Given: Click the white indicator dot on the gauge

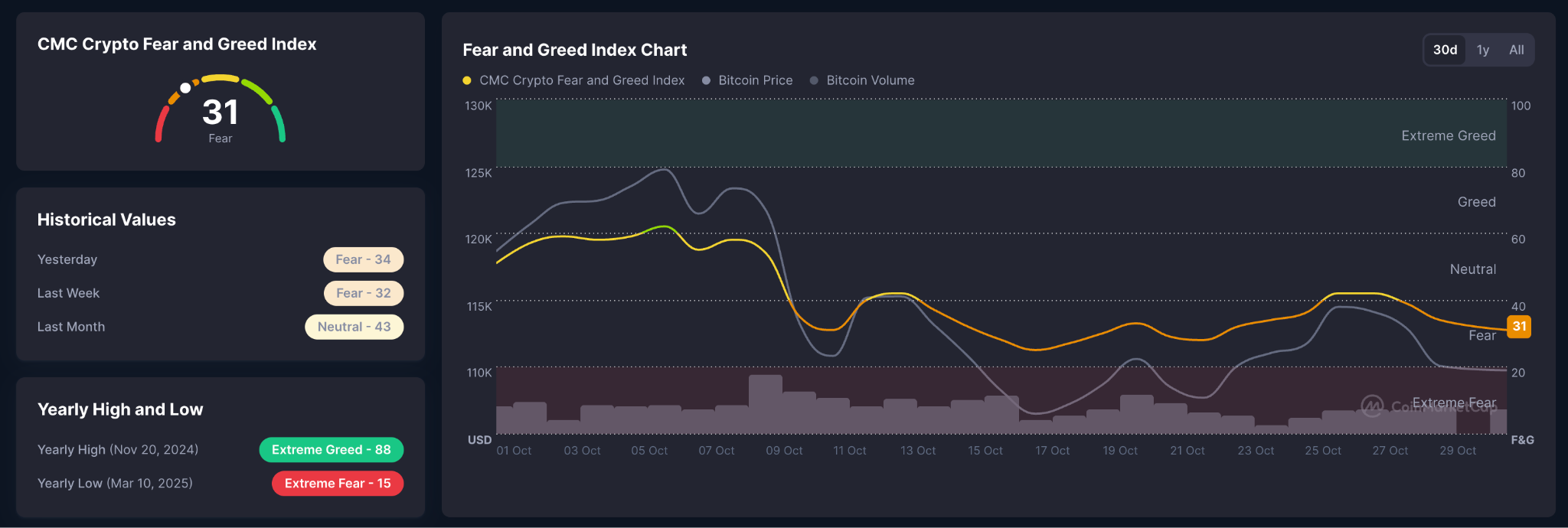Looking at the screenshot, I should [185, 88].
